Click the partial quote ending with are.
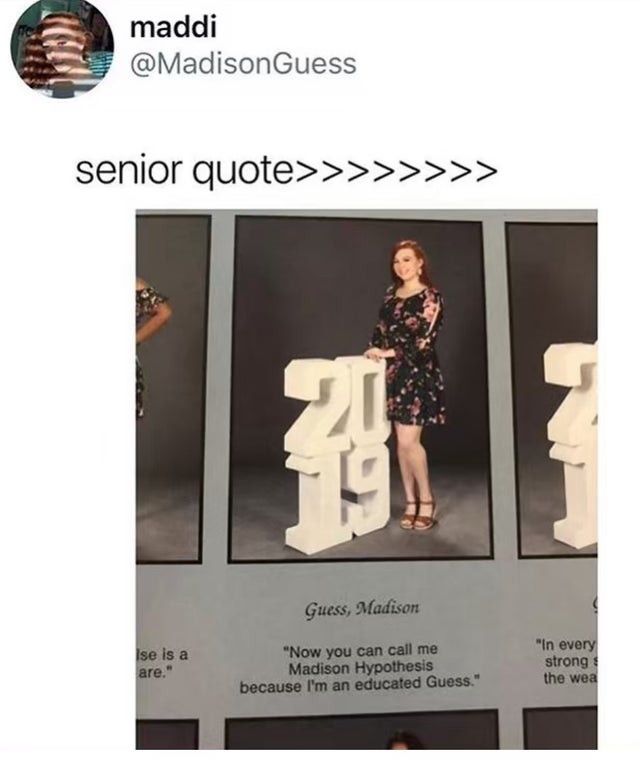This screenshot has width=640, height=771. (162, 663)
